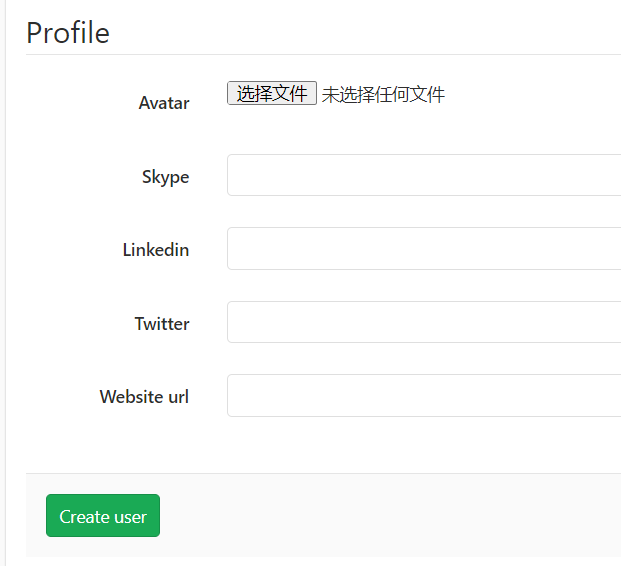
Task: Click into the Linkedin text box
Action: click(424, 248)
